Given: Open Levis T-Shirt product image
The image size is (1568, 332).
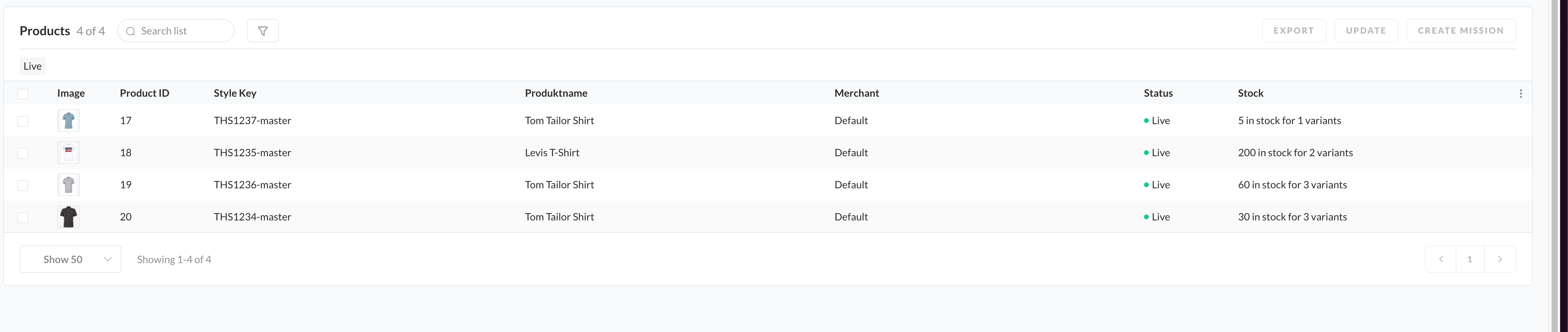Looking at the screenshot, I should click(69, 153).
